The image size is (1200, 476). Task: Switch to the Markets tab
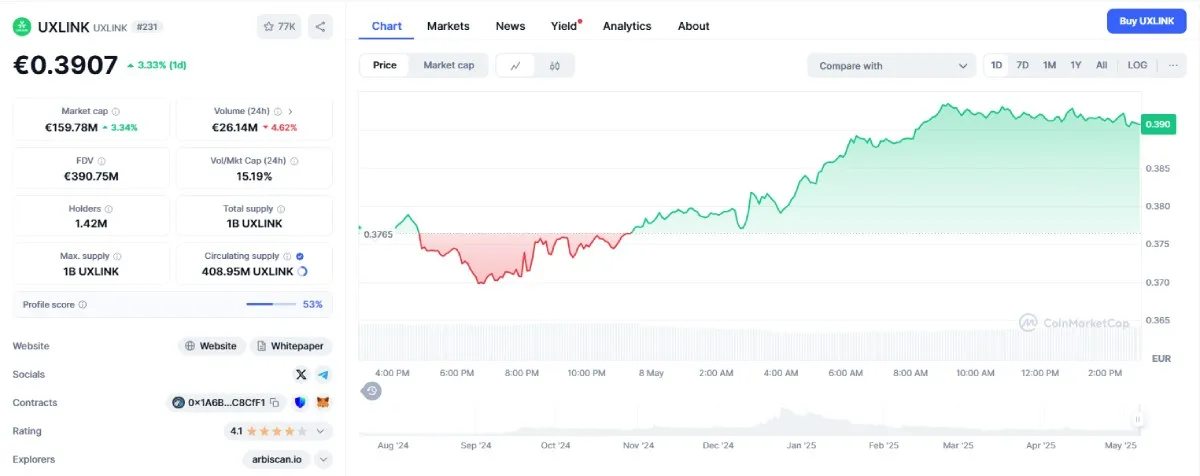pyautogui.click(x=448, y=26)
